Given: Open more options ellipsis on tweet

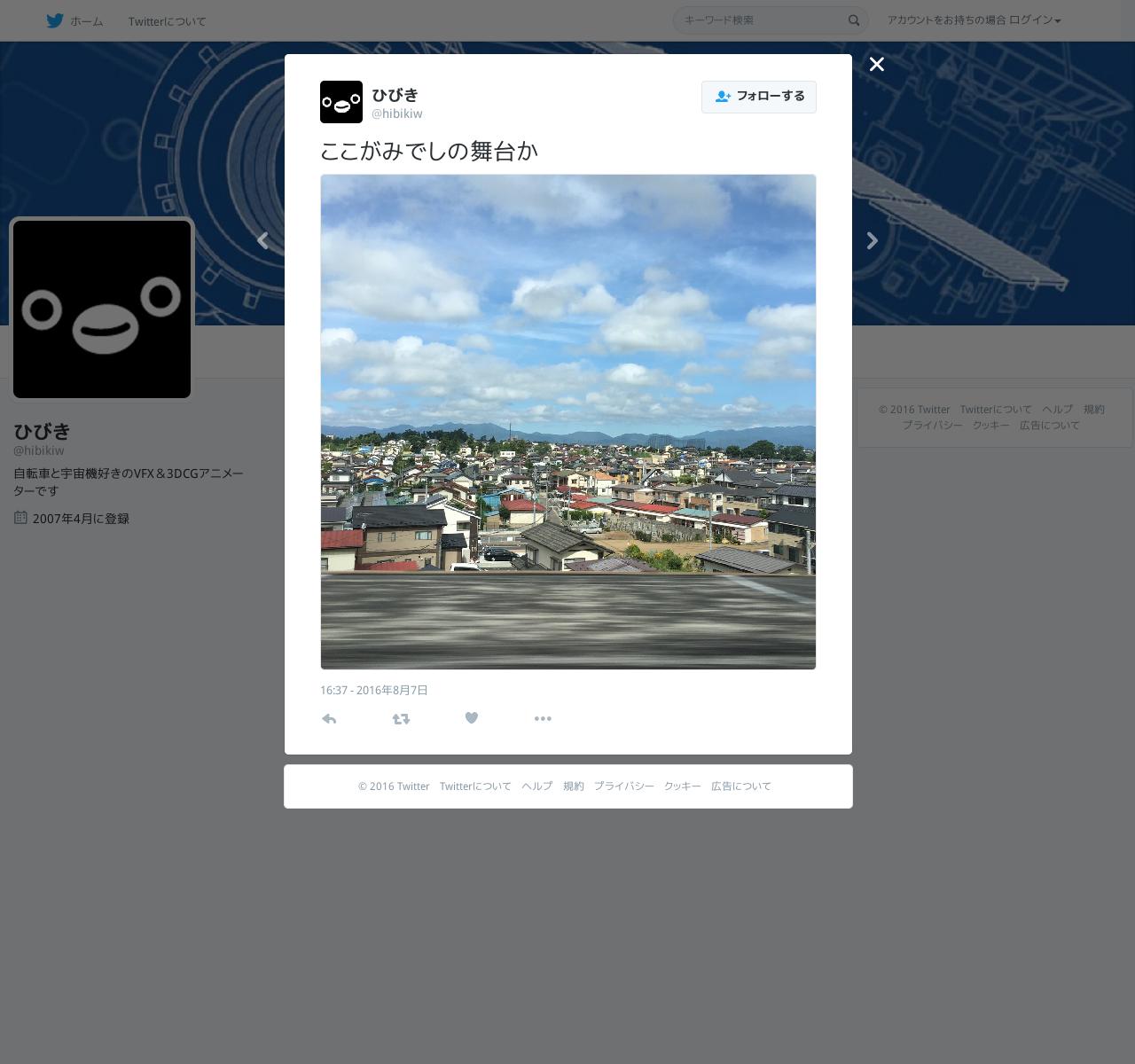Looking at the screenshot, I should click(x=543, y=719).
